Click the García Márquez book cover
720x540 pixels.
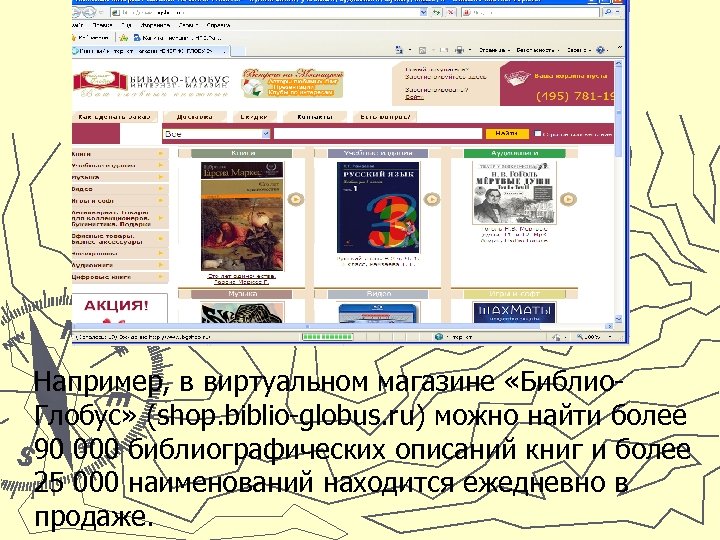click(242, 216)
